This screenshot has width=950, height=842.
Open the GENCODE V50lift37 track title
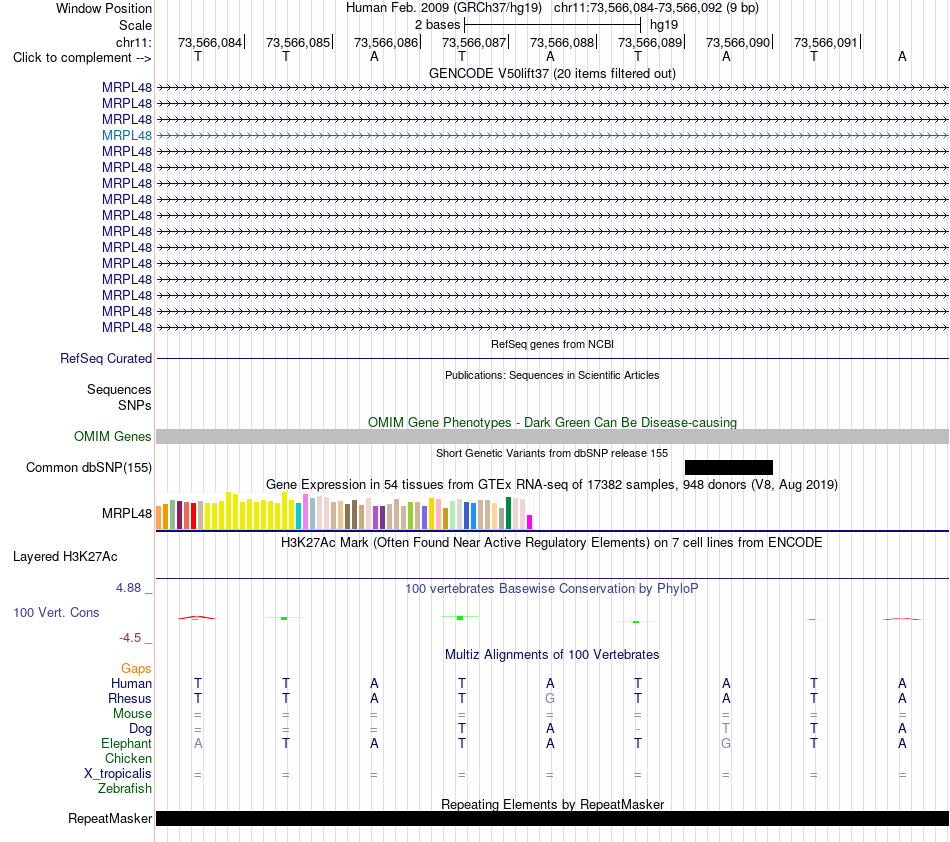553,73
